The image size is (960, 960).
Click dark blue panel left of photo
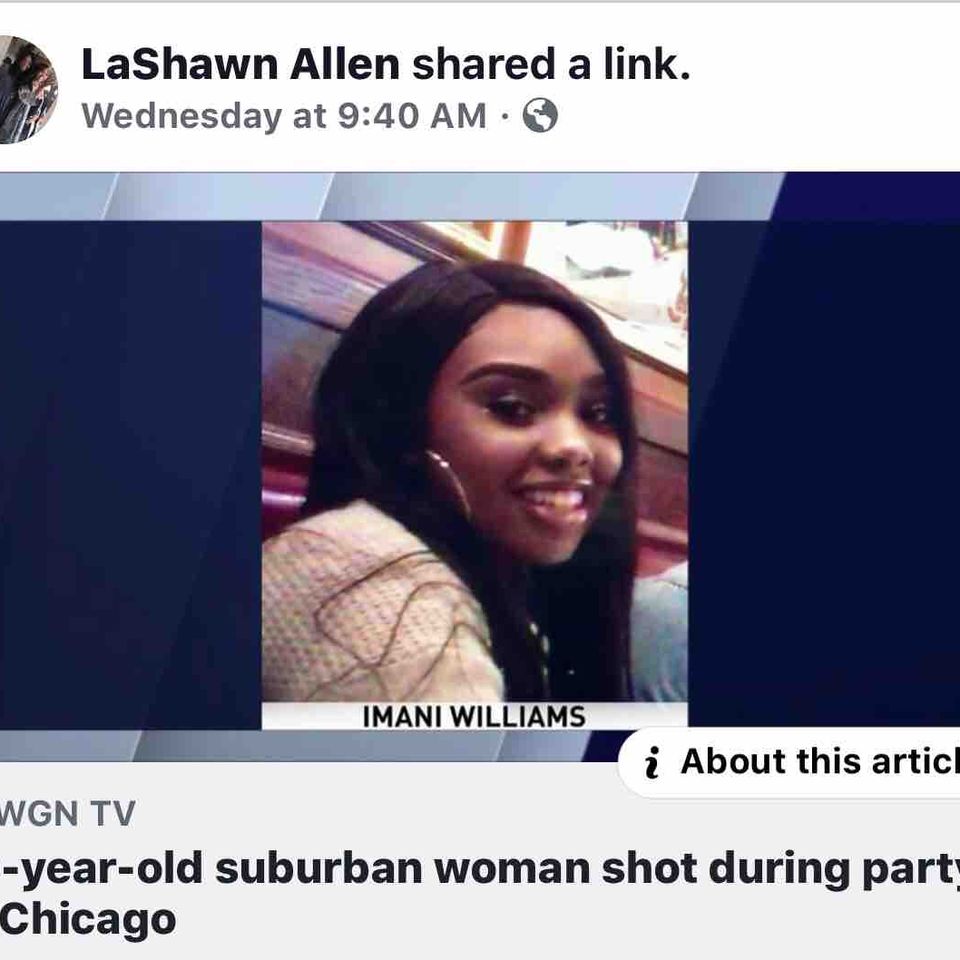130,475
